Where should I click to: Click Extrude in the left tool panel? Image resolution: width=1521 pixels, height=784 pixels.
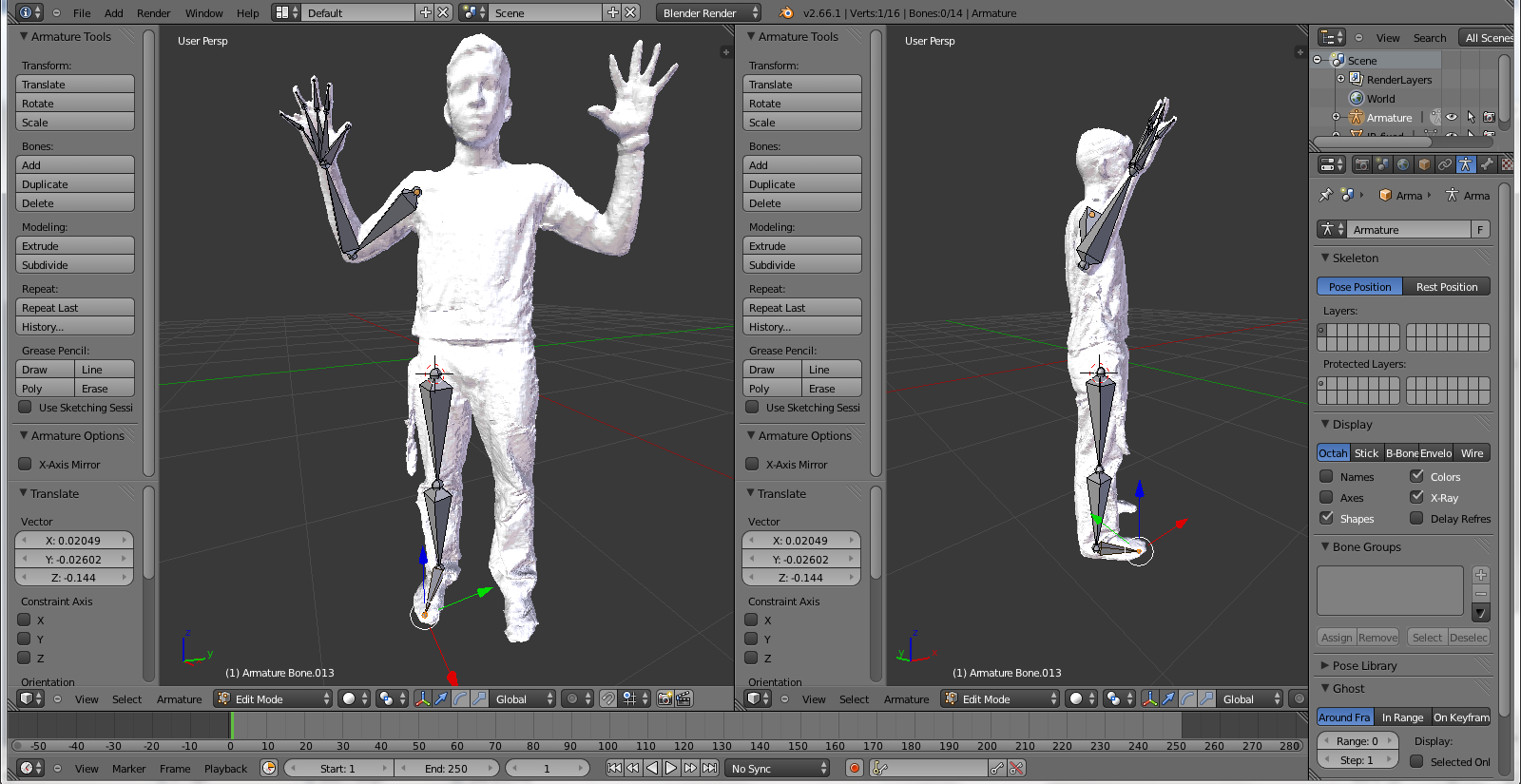point(75,245)
